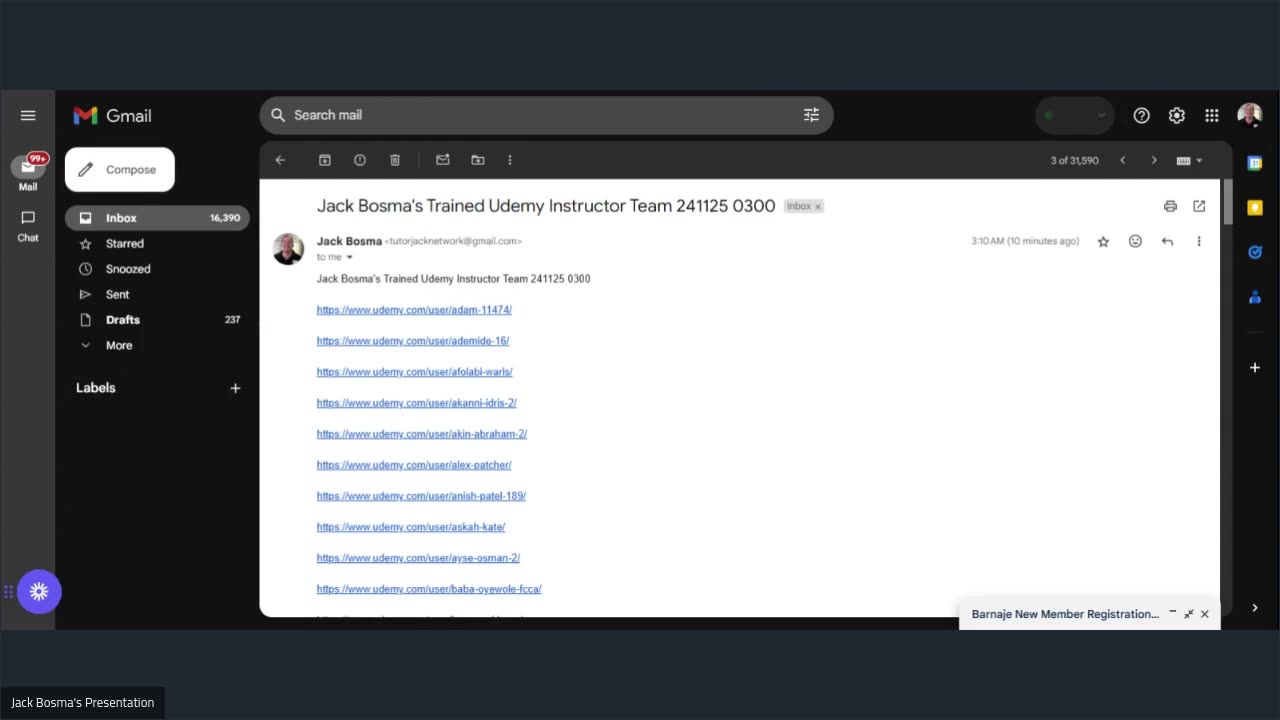The width and height of the screenshot is (1280, 720).
Task: Open the Mail section in the sidebar
Action: click(x=28, y=172)
